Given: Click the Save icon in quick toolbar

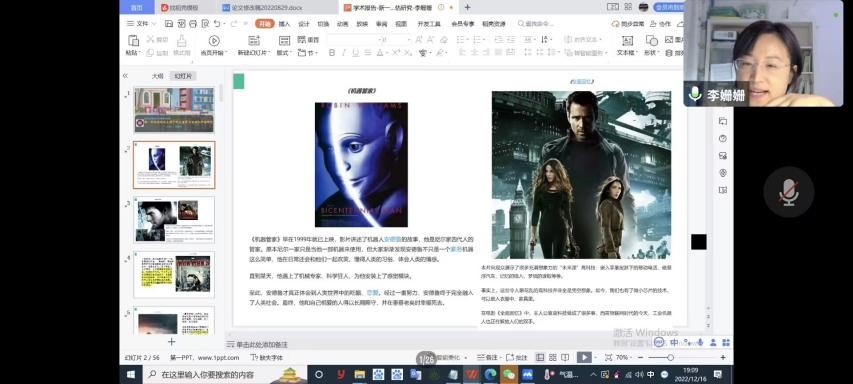Looking at the screenshot, I should 169,24.
